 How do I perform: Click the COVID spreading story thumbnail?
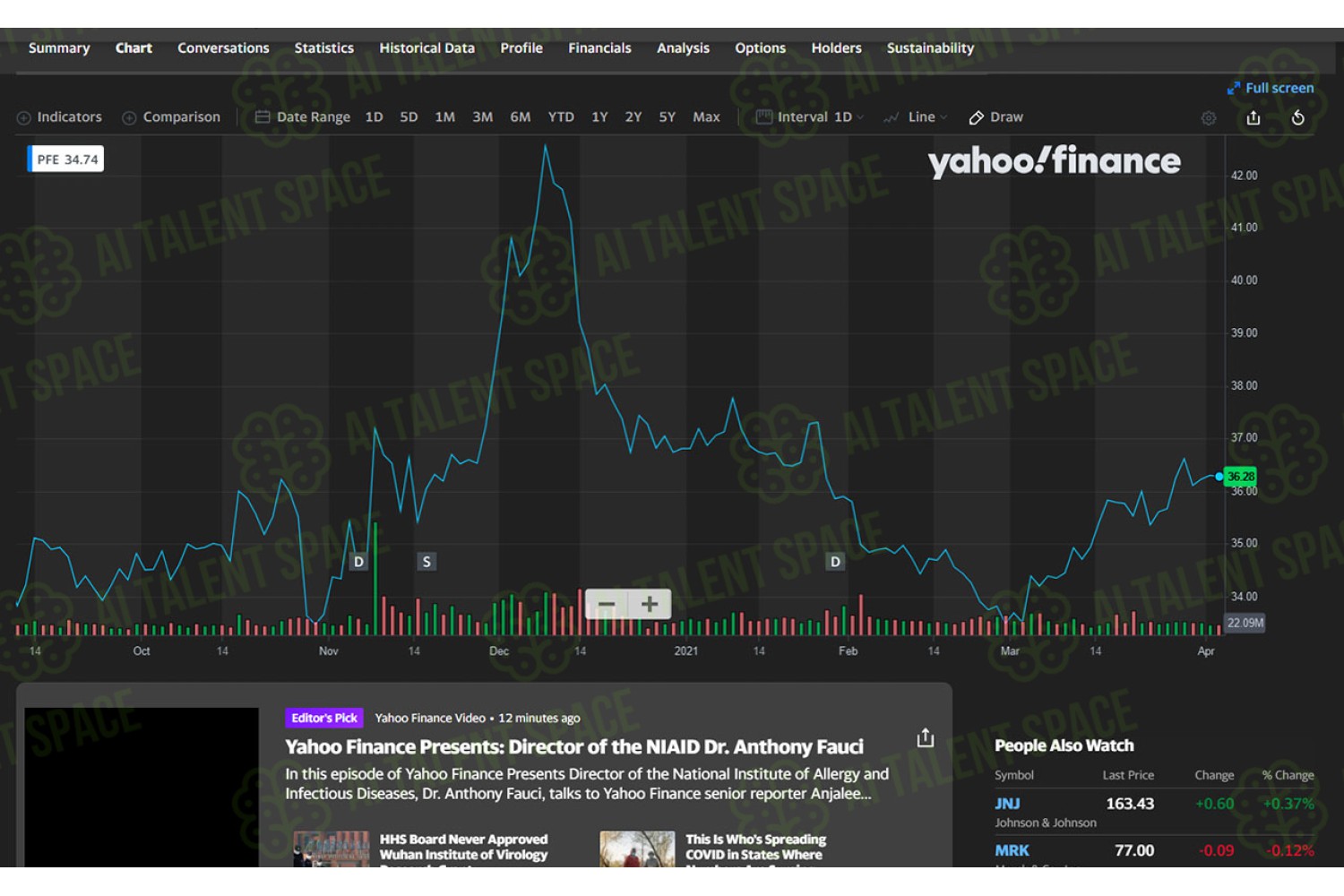(x=637, y=849)
